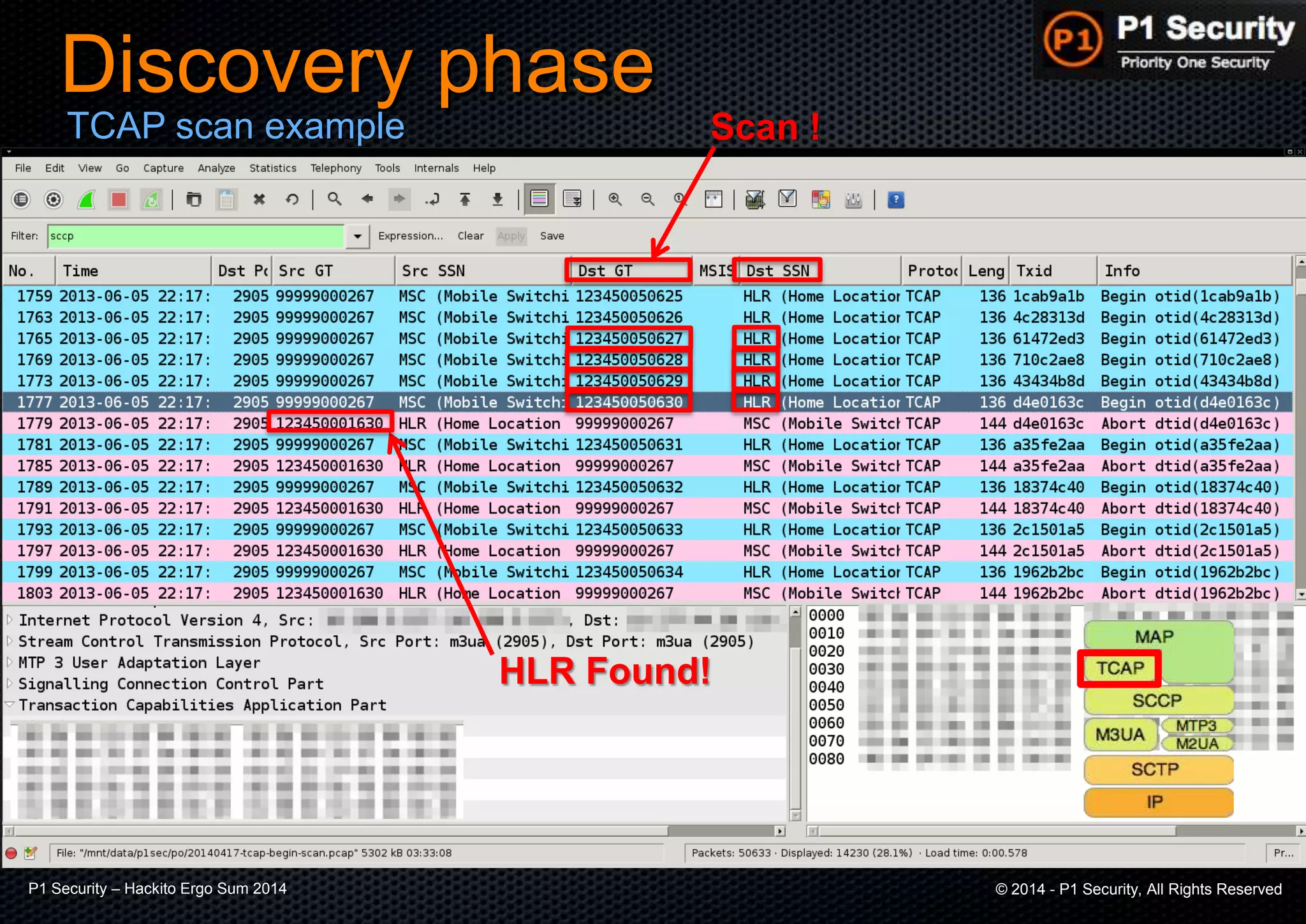Go forward in packet history arrow
Screen dimensions: 1306x924
coord(399,199)
